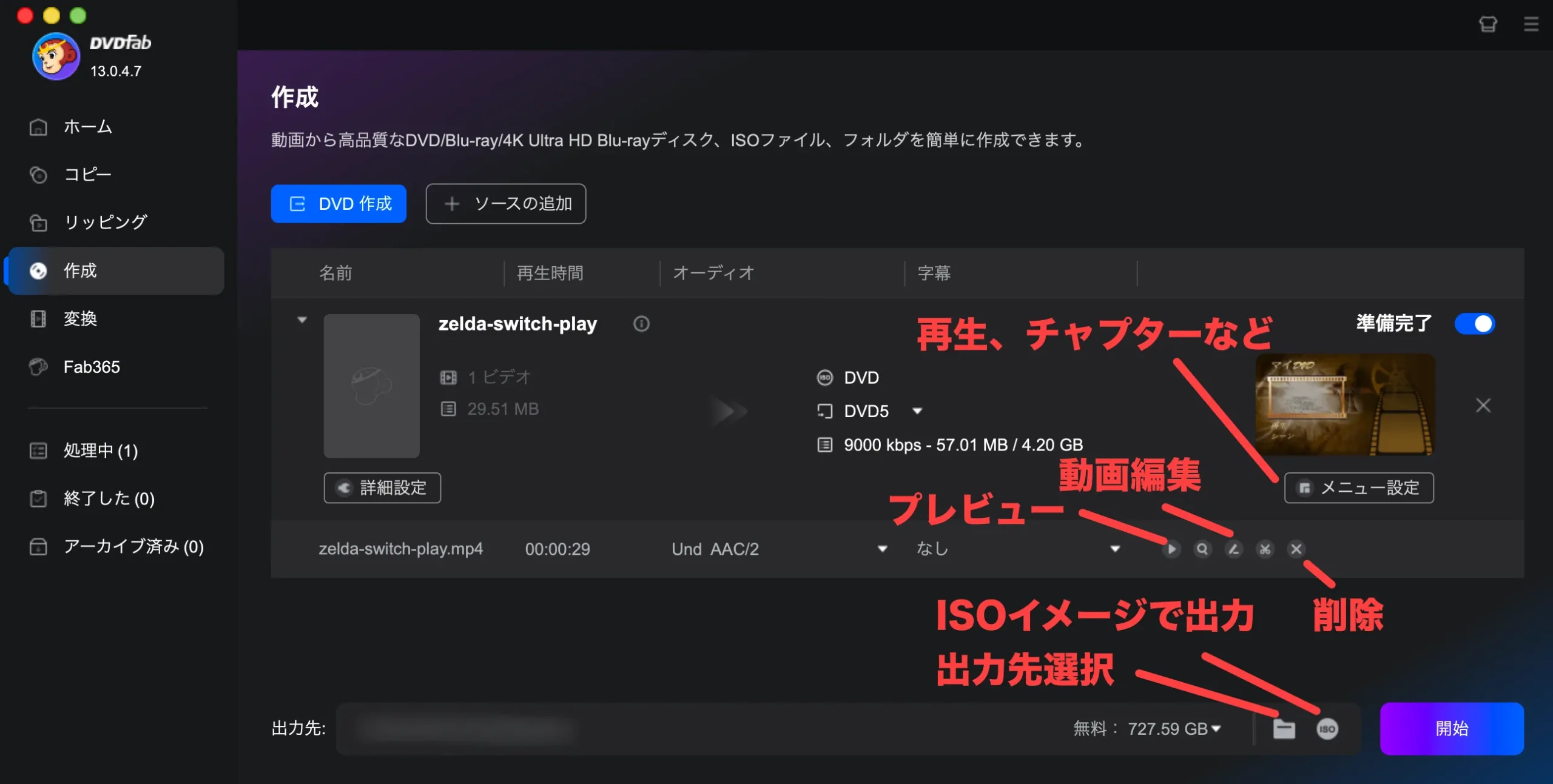The image size is (1553, 784).
Task: Click the DVD menu template thumbnail
Action: point(1344,404)
